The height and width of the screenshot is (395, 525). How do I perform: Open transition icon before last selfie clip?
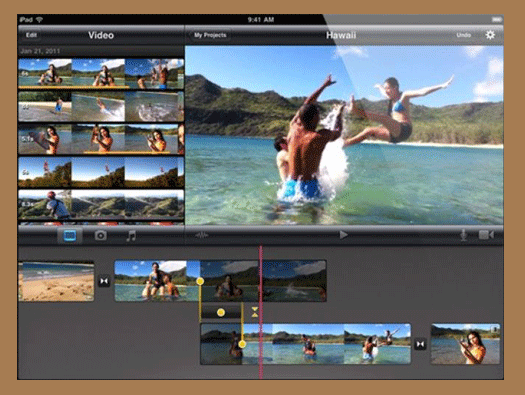pos(420,344)
